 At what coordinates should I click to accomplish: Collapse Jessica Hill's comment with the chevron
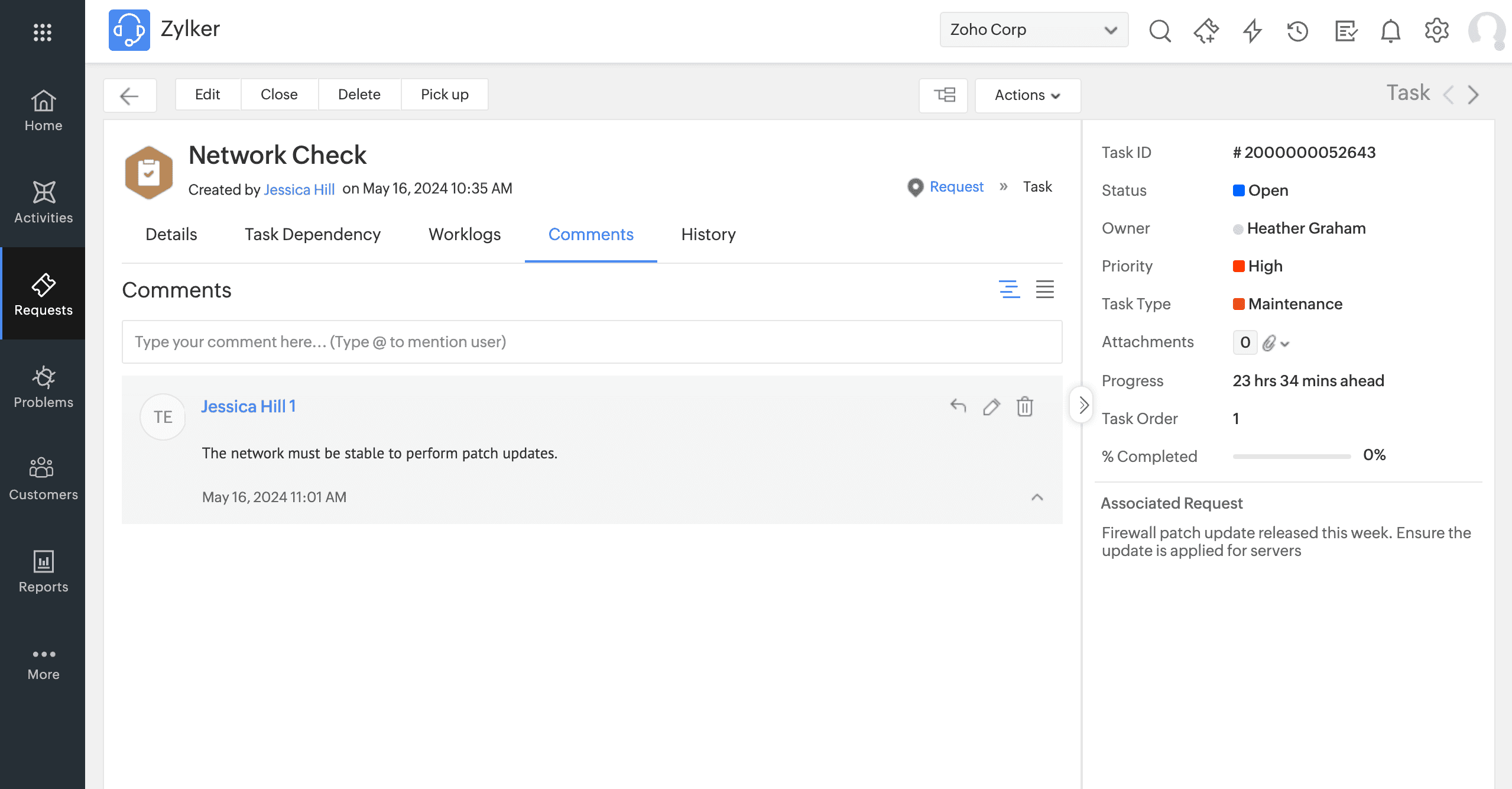click(x=1037, y=497)
